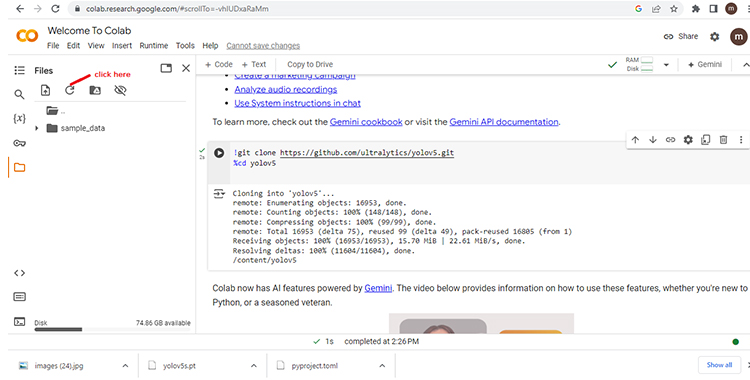The width and height of the screenshot is (750, 380).
Task: Expand the sample_data folder arrow
Action: coord(37,128)
